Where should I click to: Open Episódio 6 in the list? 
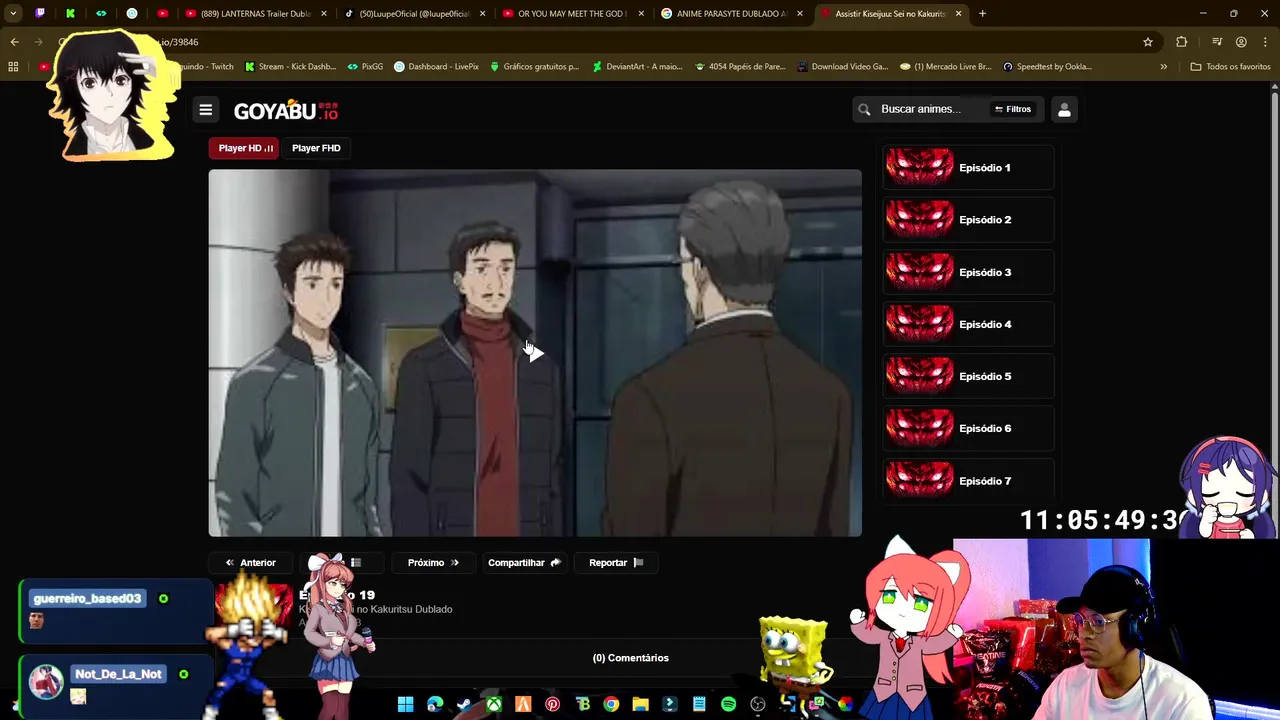[x=968, y=428]
